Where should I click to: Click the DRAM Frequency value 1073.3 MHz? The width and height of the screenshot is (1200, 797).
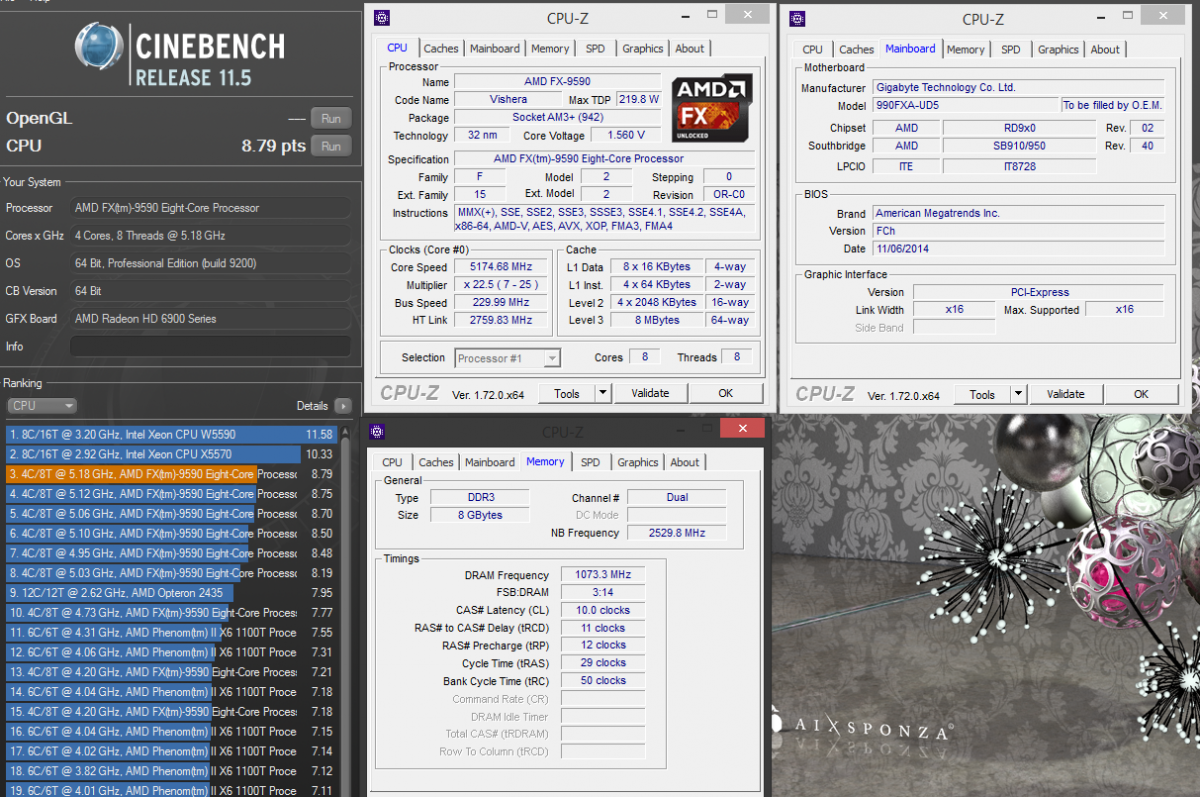(603, 575)
